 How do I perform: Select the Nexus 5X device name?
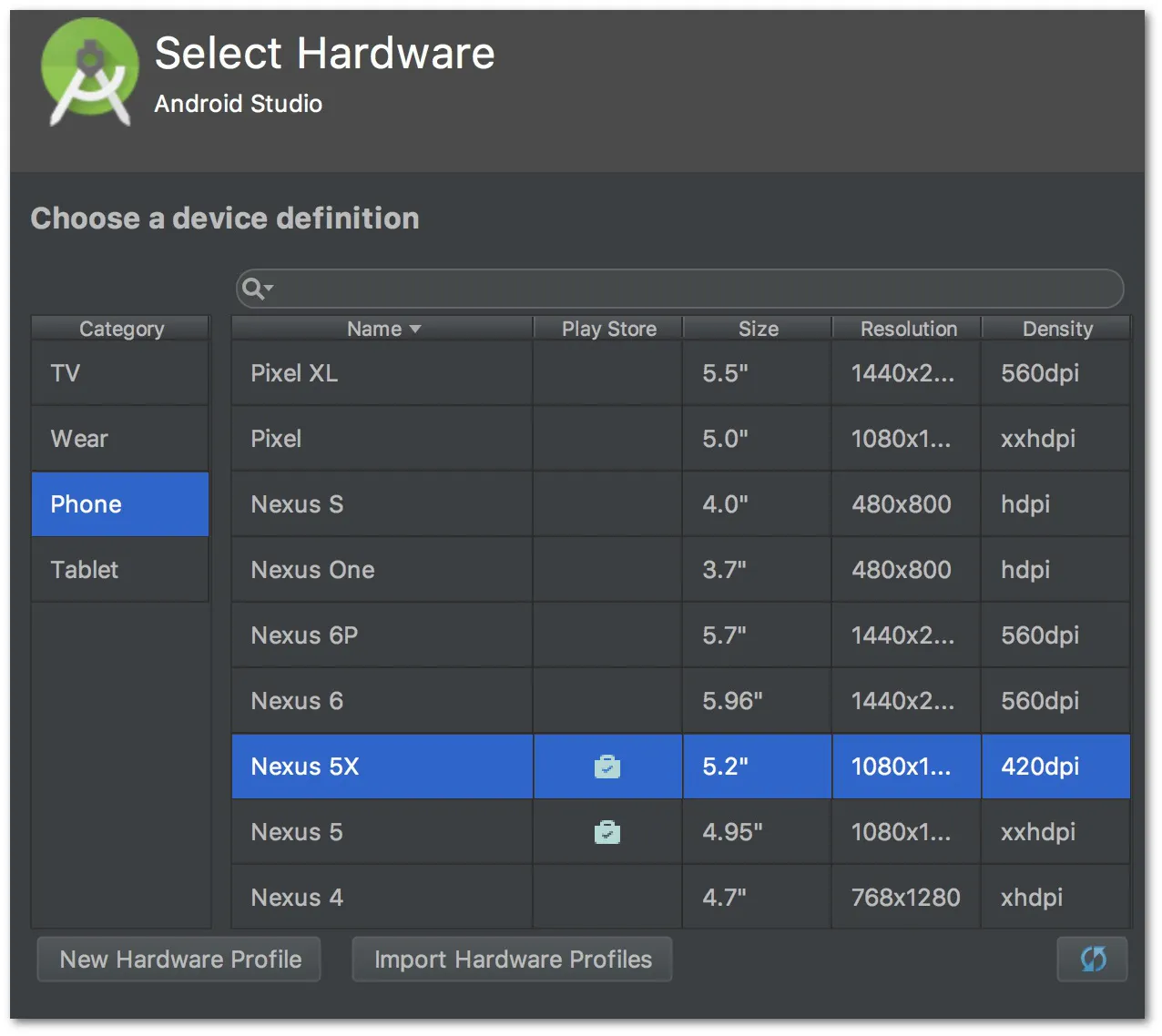point(305,767)
